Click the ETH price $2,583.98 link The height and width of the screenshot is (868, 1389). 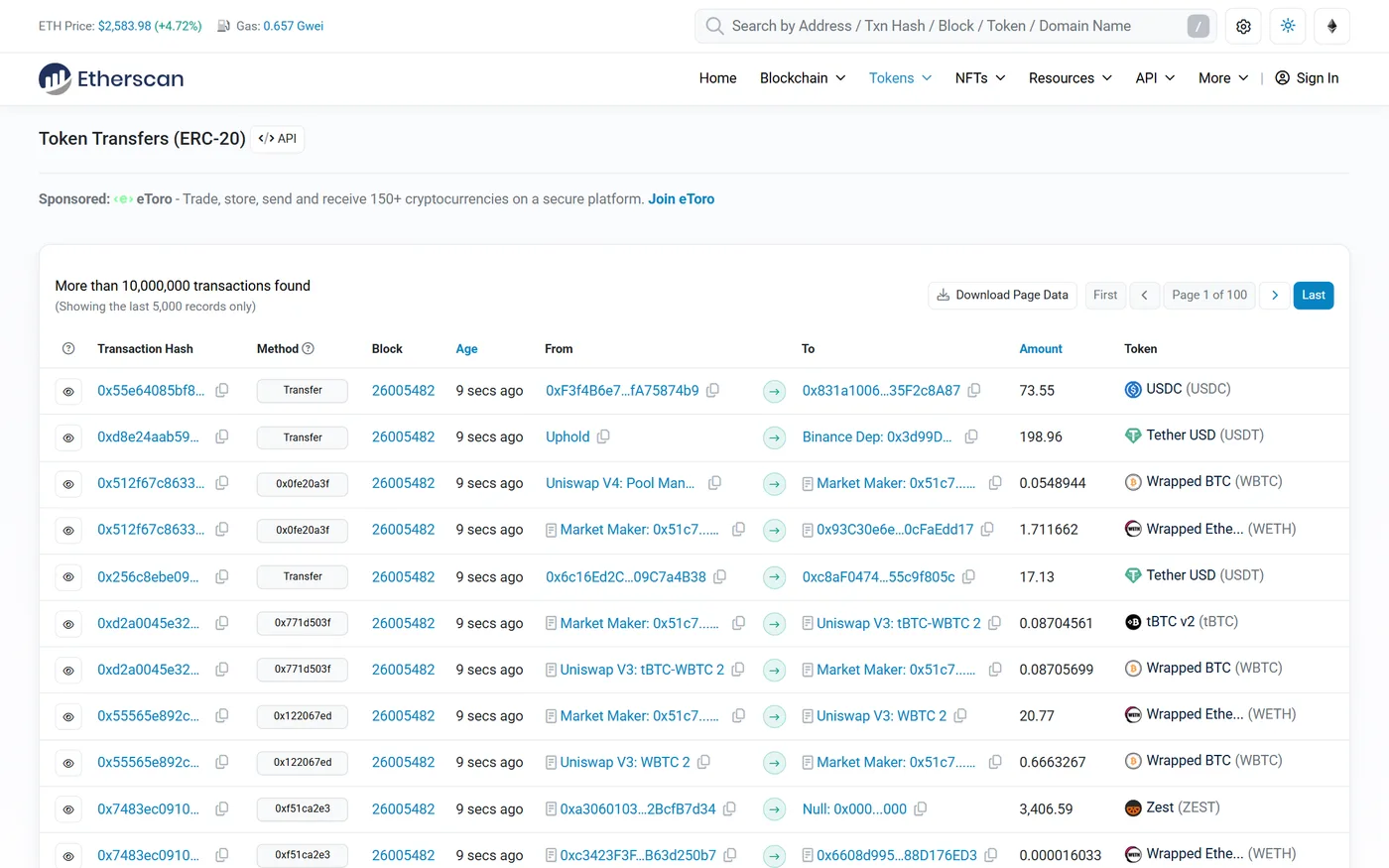[150, 26]
